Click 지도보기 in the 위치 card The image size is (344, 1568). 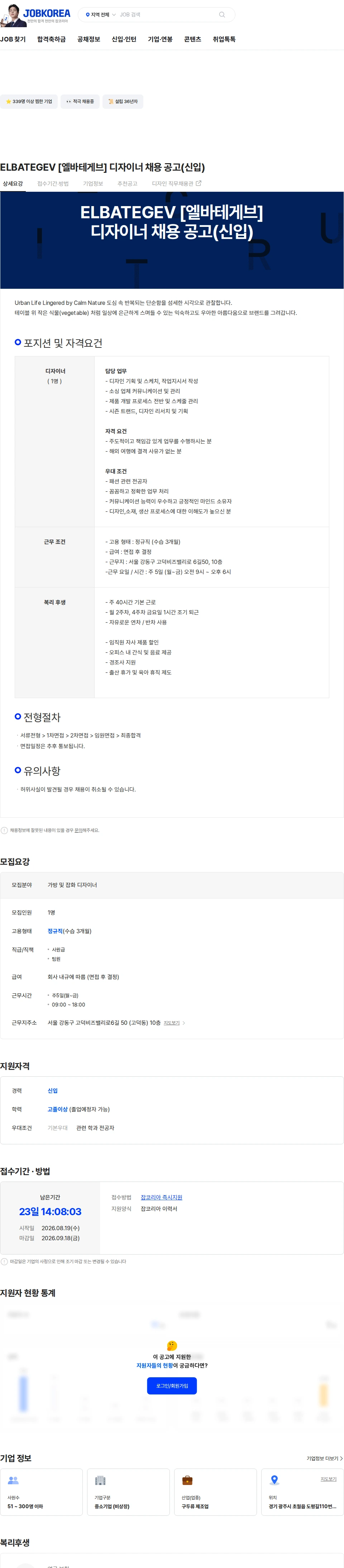[x=329, y=1479]
